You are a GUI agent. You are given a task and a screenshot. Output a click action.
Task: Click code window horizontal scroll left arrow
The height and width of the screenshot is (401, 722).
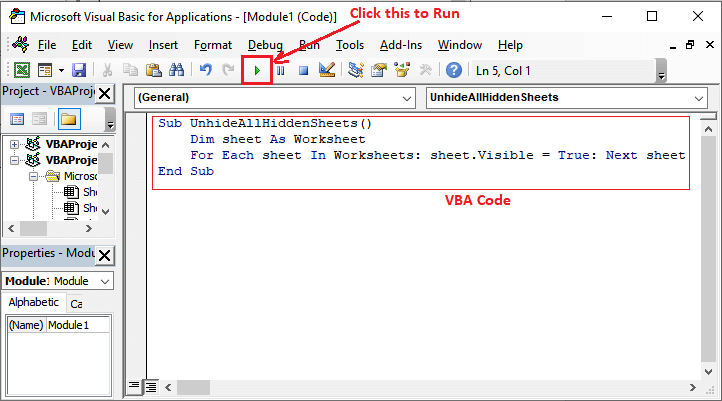click(169, 388)
